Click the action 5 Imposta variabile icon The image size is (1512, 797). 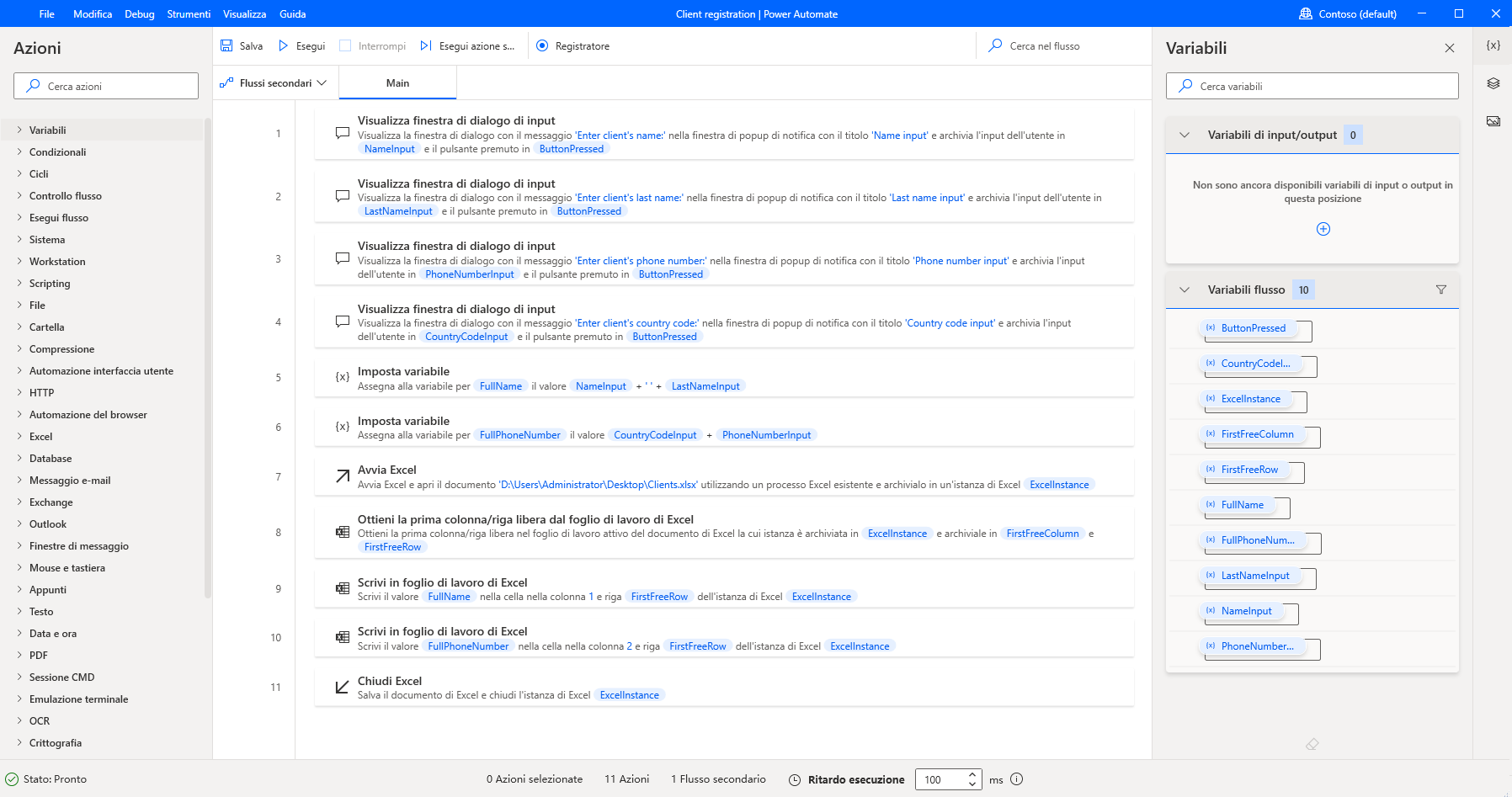click(x=343, y=378)
